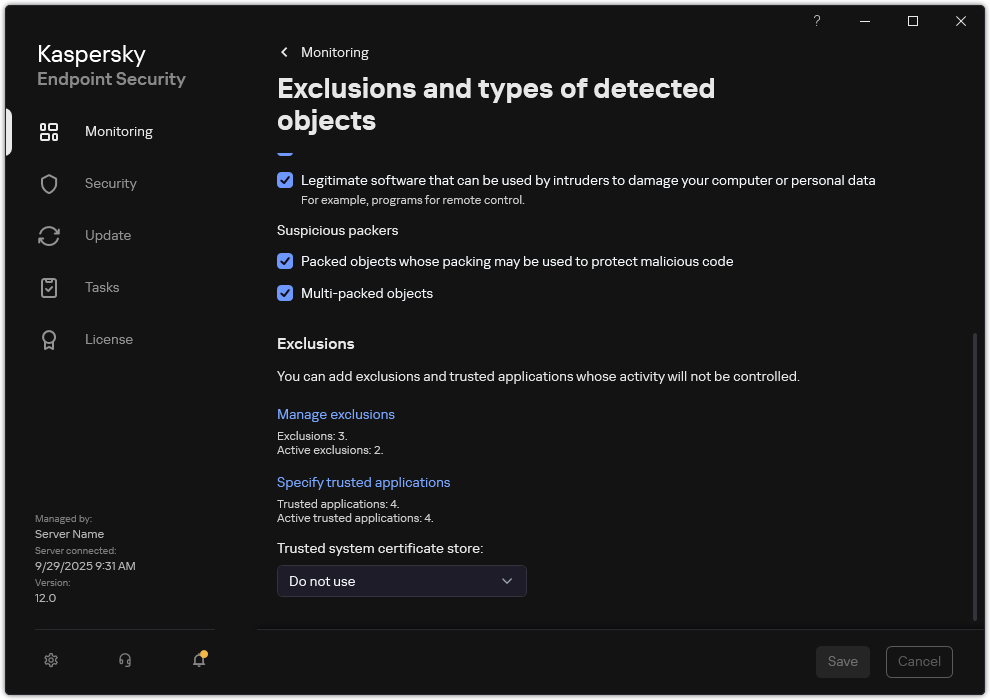Screen dimensions: 990x700
Task: Click the Save button
Action: [842, 661]
